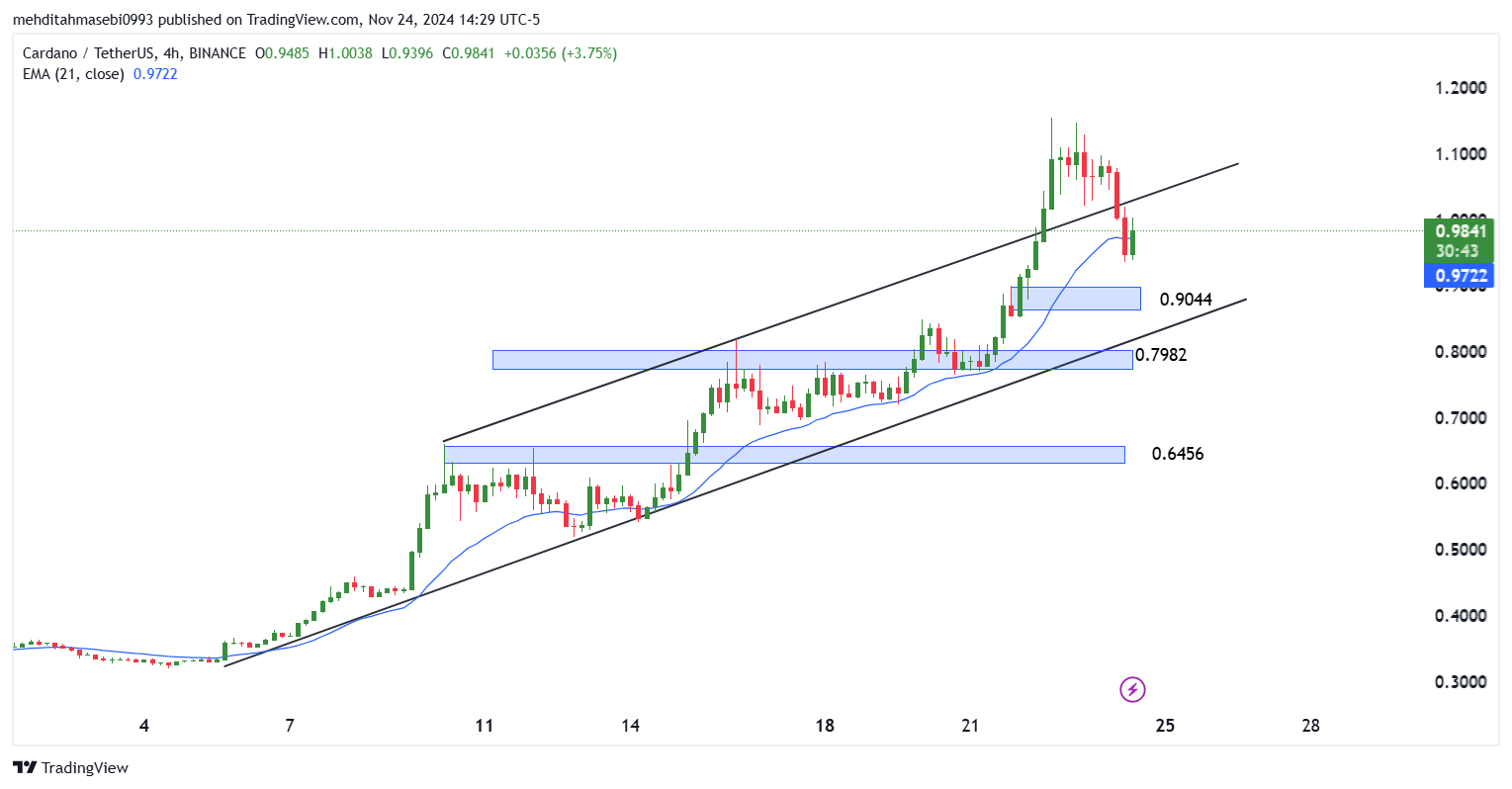Click the blue 0.9722 EMA price tag
The image size is (1512, 789).
1459,275
